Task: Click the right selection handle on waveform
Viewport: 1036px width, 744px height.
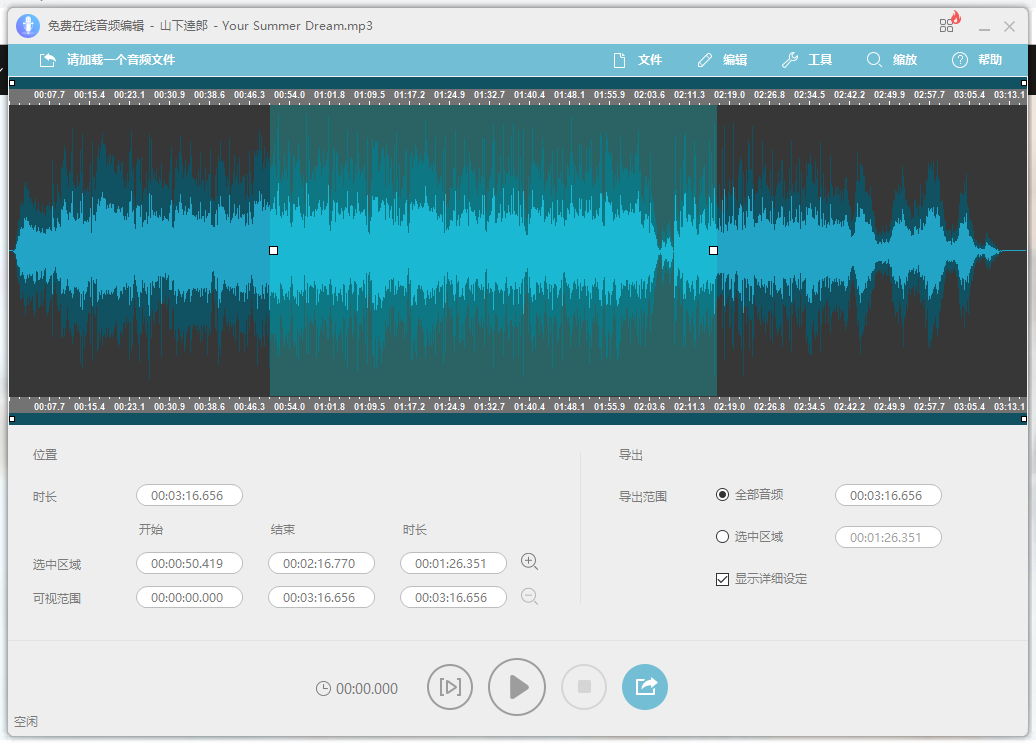Action: (x=714, y=250)
